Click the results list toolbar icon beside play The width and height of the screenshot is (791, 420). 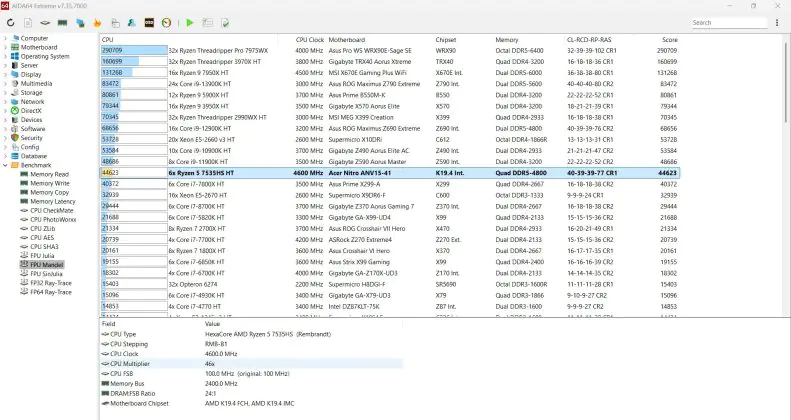207,23
